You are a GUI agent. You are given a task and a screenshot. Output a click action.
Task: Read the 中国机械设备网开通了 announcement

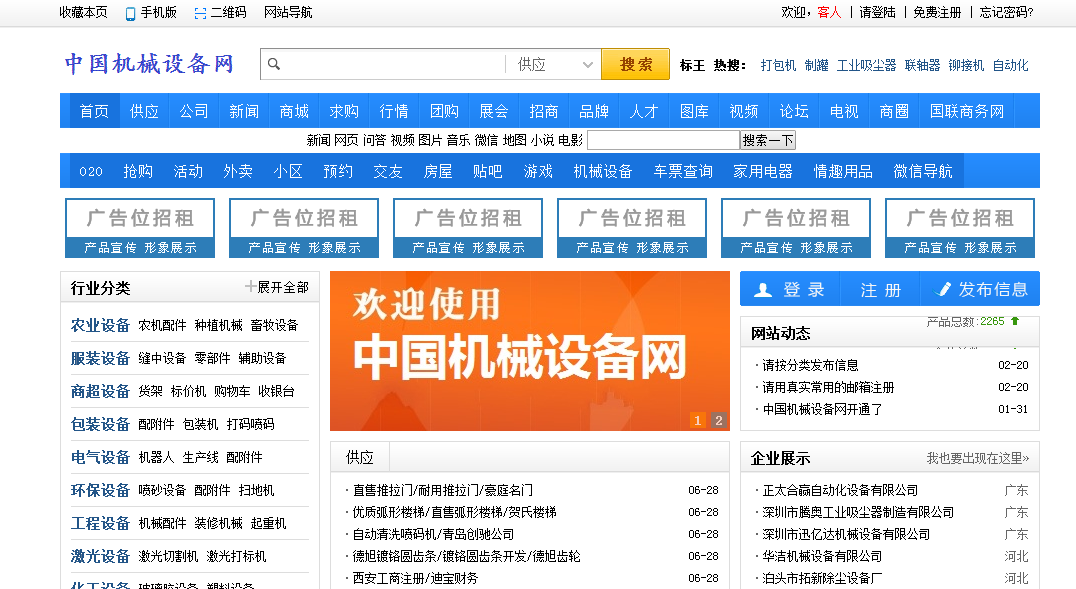[822, 407]
